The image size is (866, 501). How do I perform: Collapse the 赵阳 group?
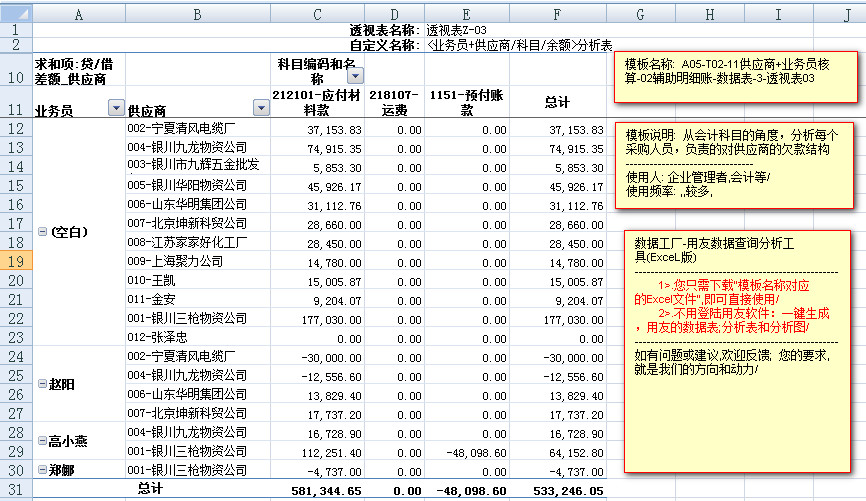[42, 384]
